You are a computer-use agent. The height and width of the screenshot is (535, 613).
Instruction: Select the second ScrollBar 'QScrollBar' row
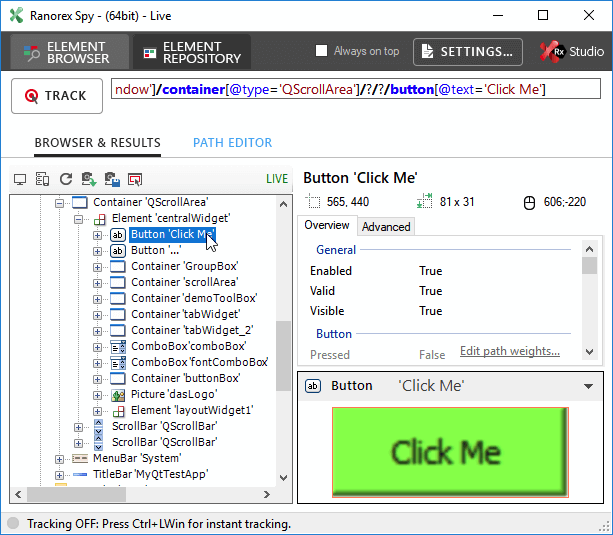click(164, 442)
